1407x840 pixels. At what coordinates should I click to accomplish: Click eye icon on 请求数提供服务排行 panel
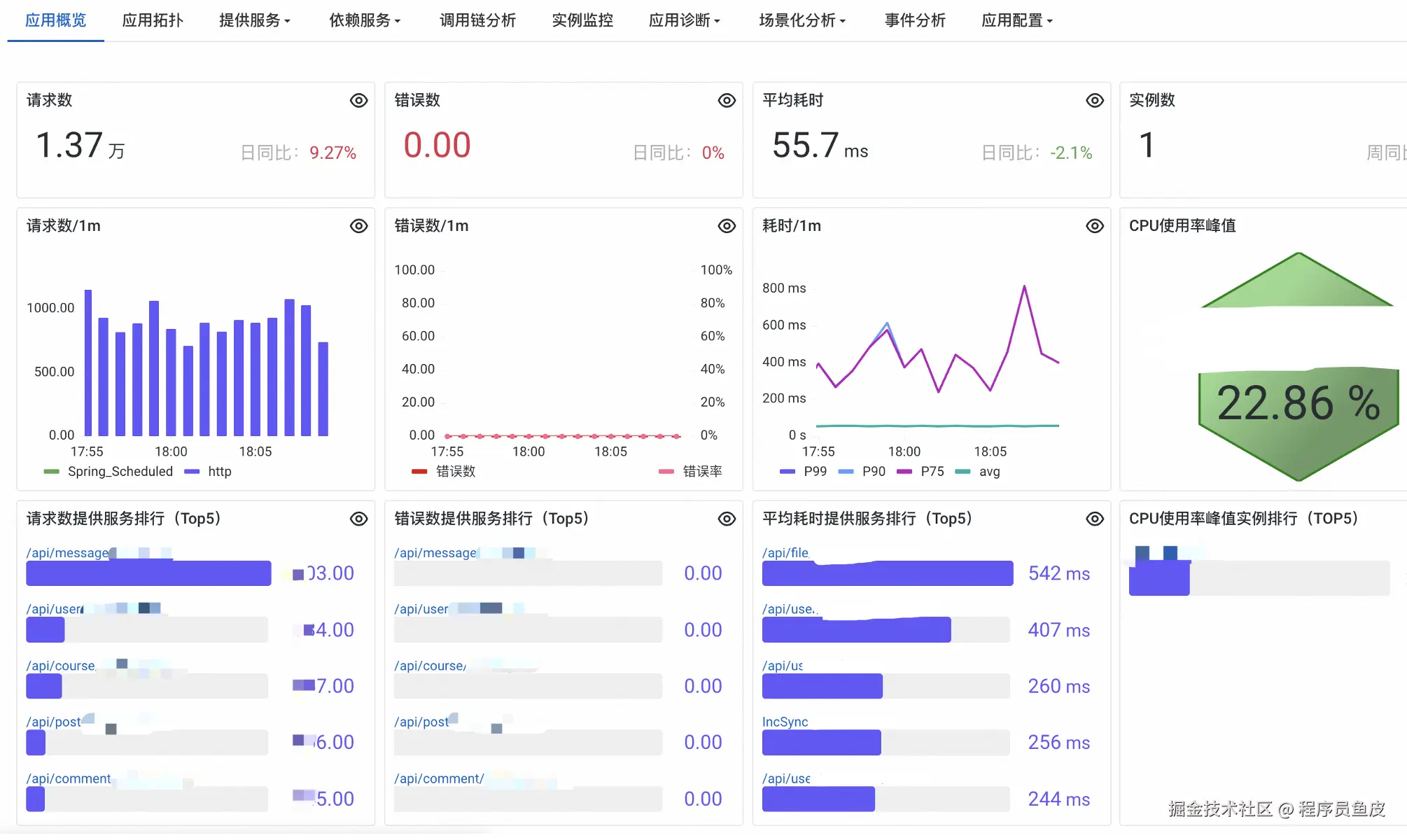pyautogui.click(x=358, y=518)
